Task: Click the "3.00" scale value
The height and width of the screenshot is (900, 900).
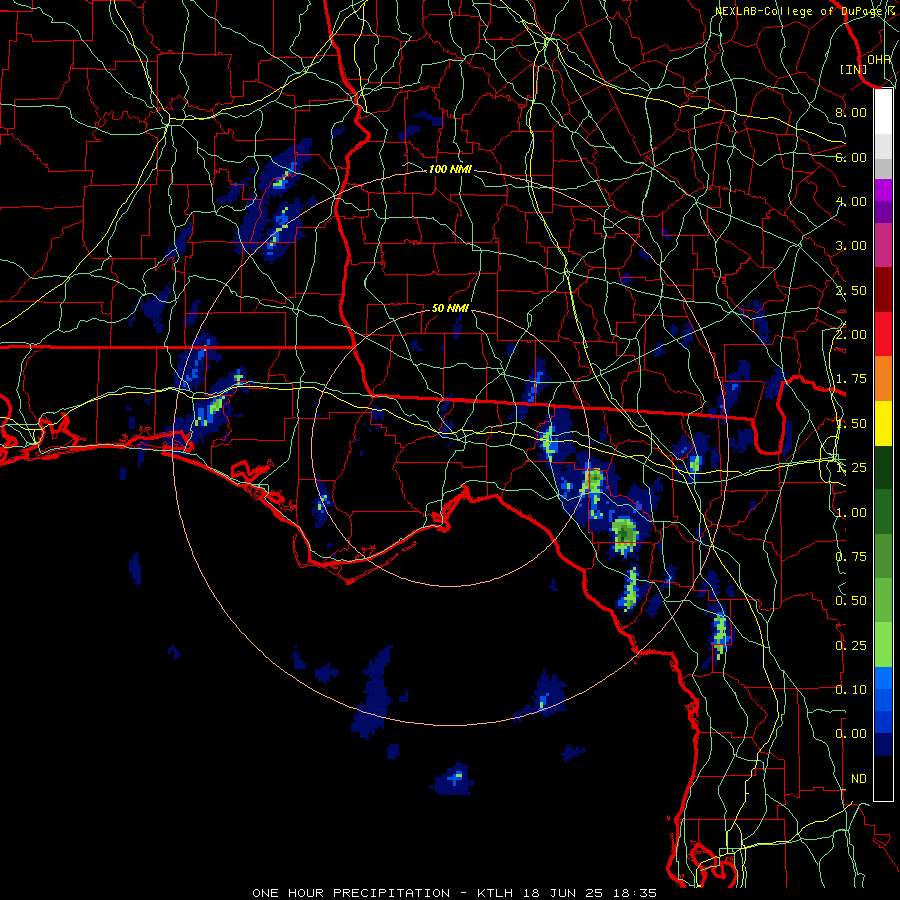Action: (x=851, y=246)
